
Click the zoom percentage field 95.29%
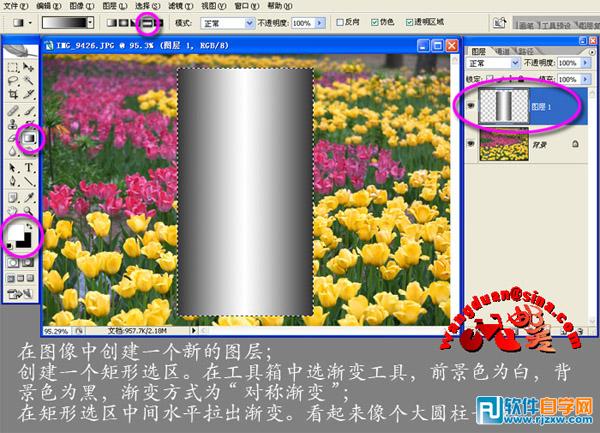[56, 331]
